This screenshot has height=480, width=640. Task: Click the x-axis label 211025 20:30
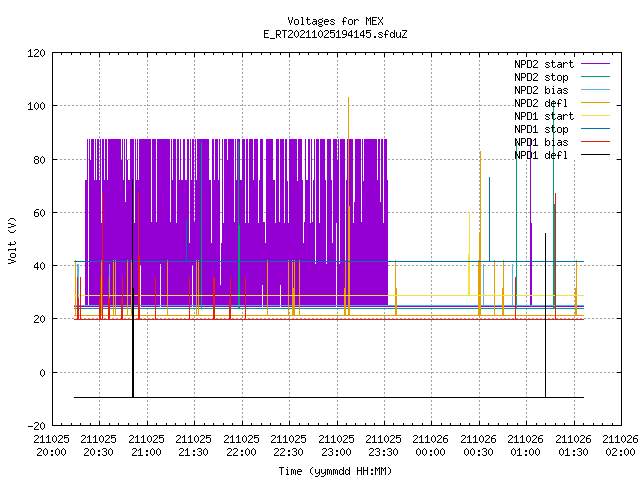[x=98, y=446]
